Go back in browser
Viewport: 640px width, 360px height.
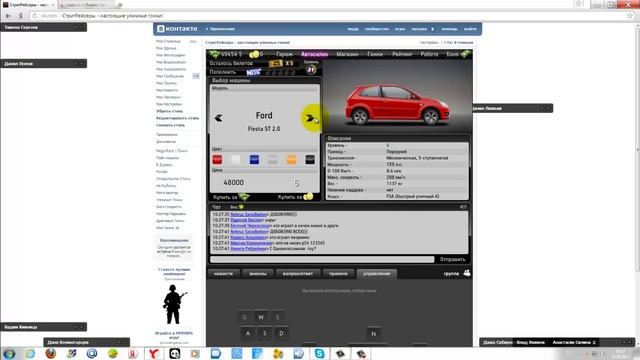tap(8, 16)
